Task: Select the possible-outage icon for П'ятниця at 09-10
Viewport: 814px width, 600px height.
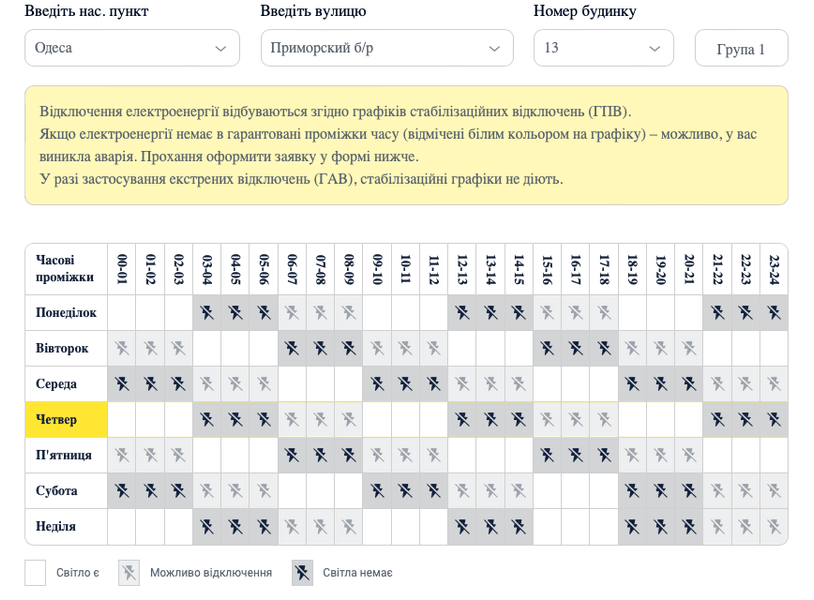Action: pos(376,455)
